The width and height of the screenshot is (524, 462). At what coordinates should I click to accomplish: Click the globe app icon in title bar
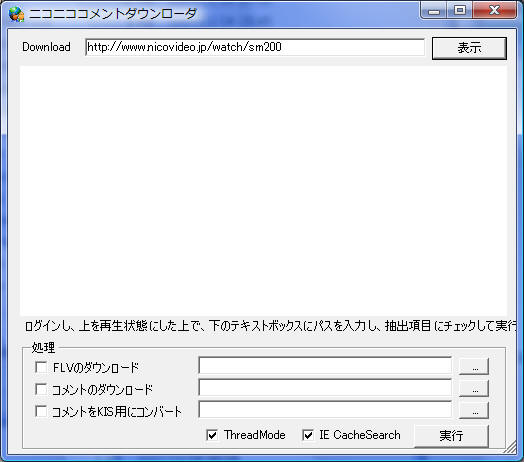tap(16, 14)
